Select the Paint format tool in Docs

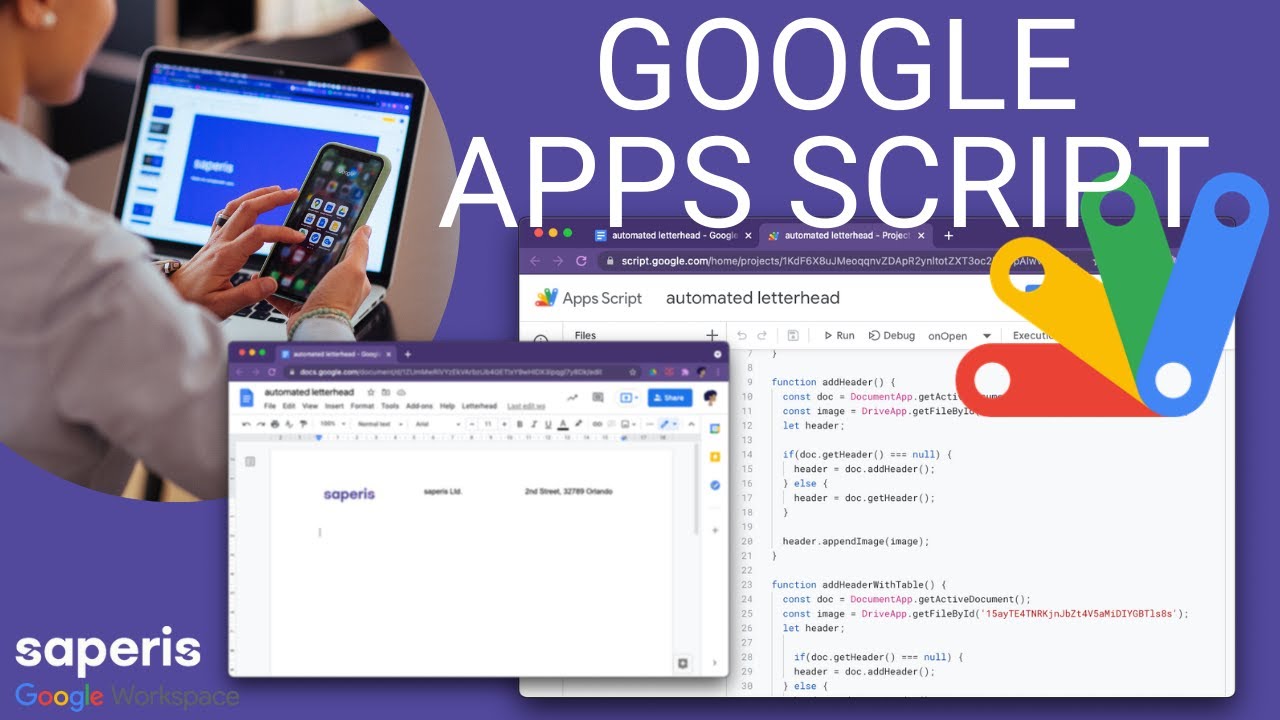point(303,424)
